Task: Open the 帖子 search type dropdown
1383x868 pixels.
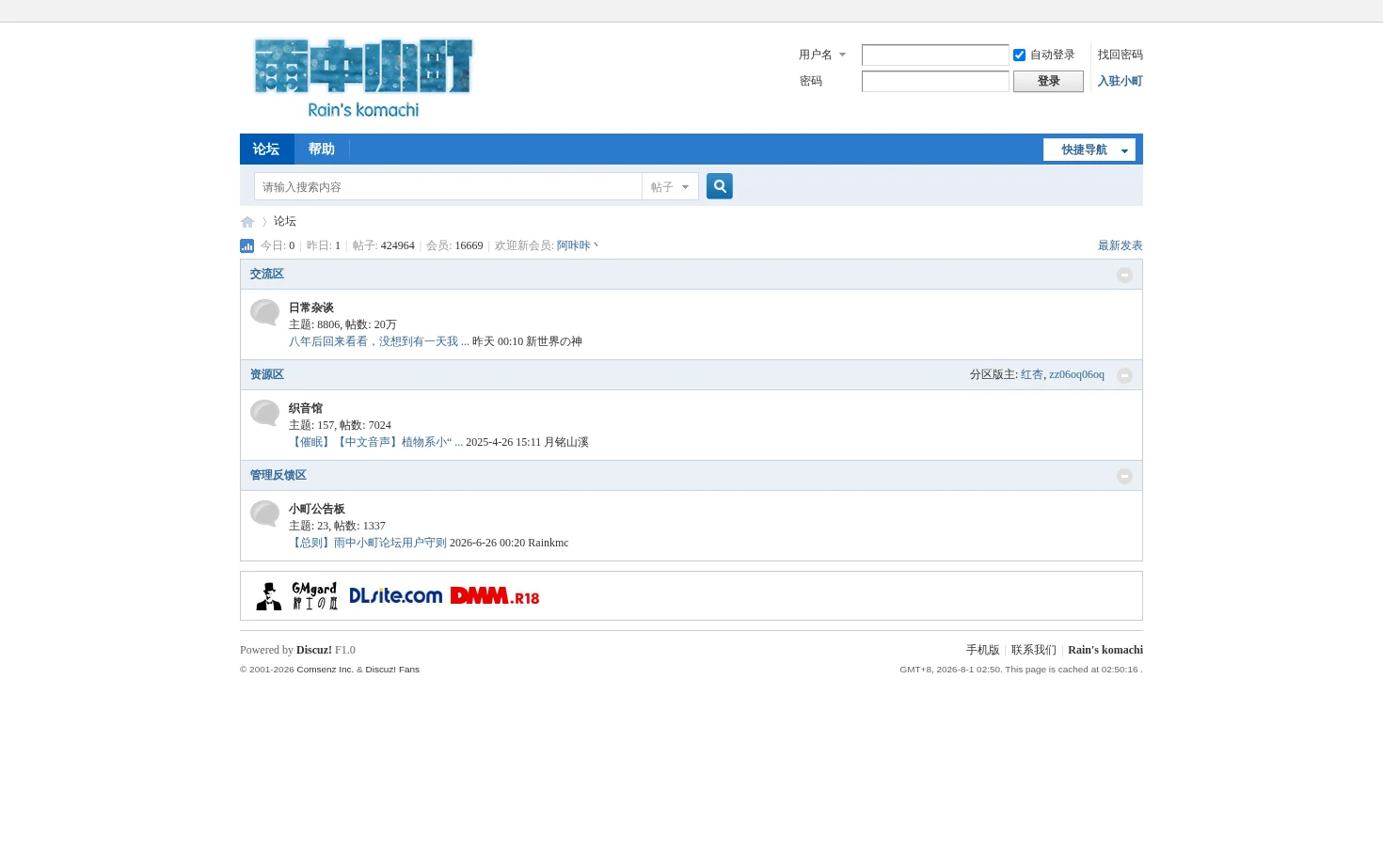Action: (670, 186)
